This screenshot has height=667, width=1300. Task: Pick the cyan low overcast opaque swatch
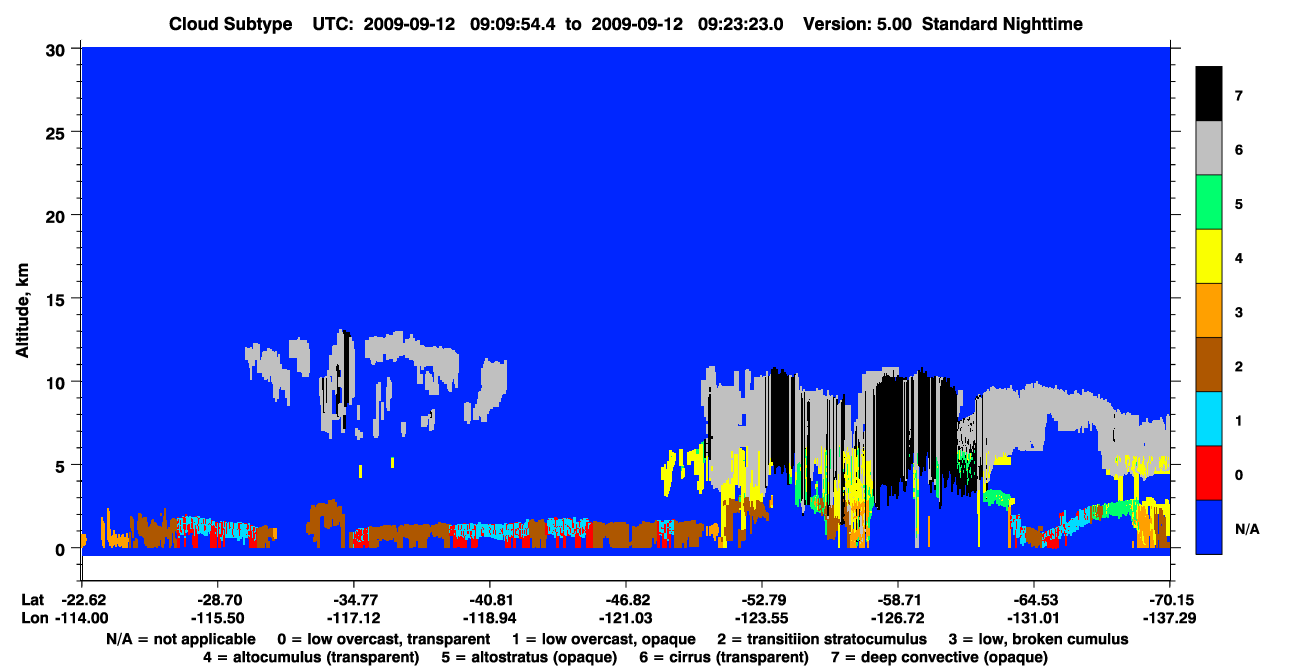1209,419
